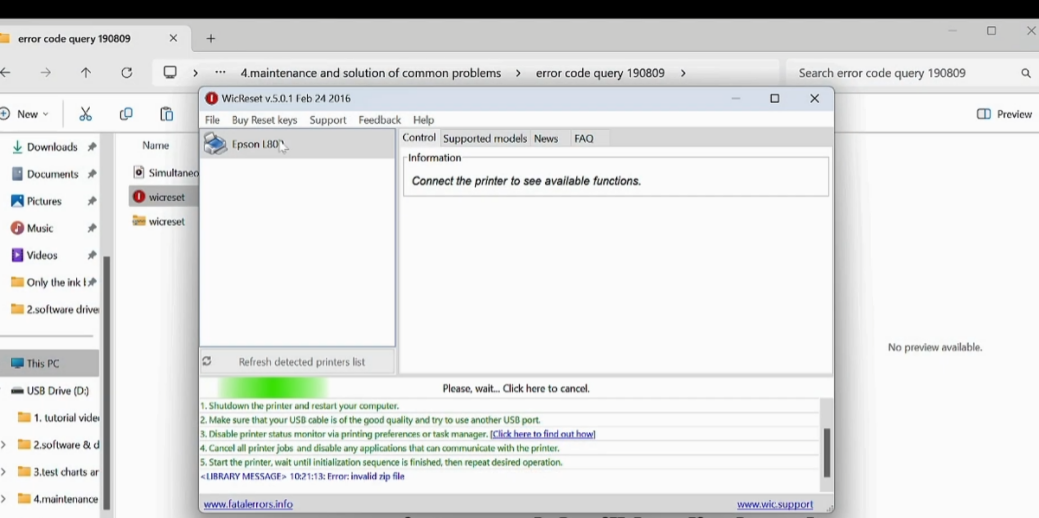The image size is (1039, 518).
Task: Open the New dropdown in Explorer
Action: pos(25,114)
